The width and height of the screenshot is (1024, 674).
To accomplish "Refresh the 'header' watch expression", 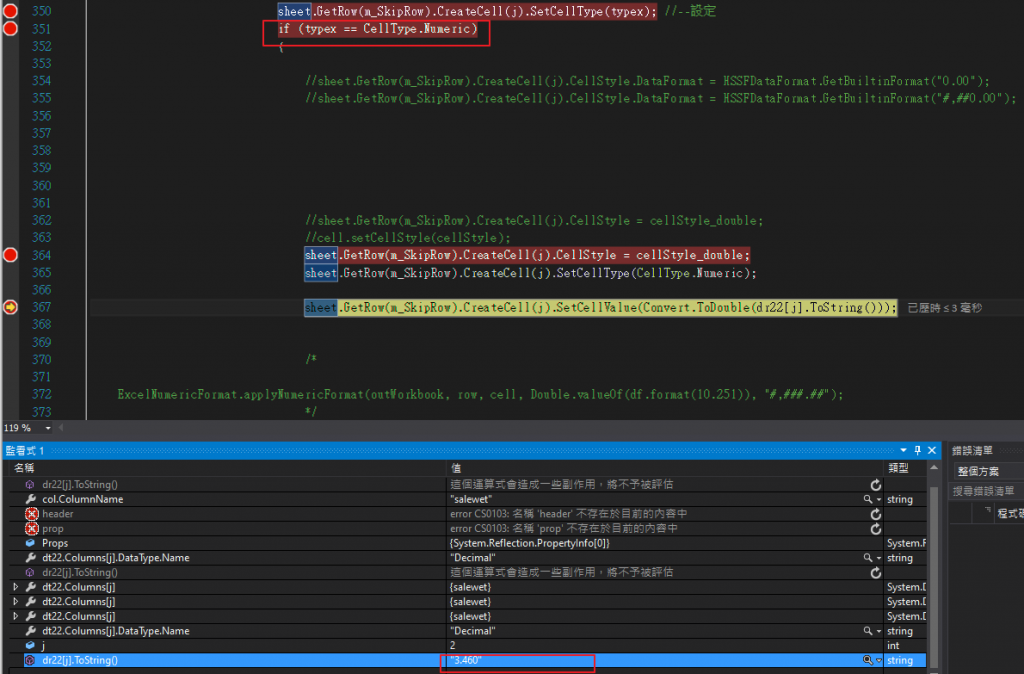I will click(x=876, y=514).
